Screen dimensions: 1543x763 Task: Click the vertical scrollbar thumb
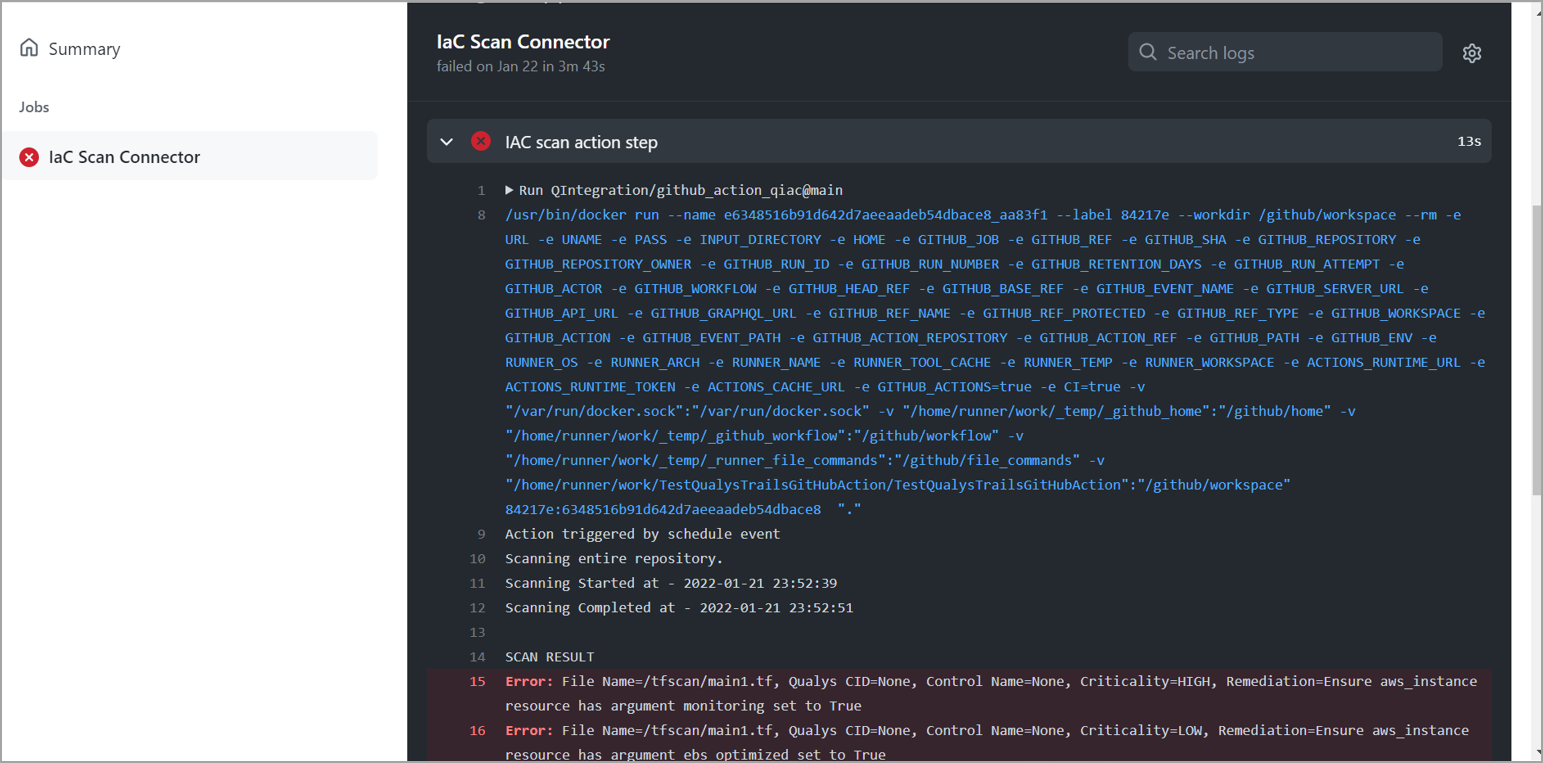pyautogui.click(x=1536, y=350)
